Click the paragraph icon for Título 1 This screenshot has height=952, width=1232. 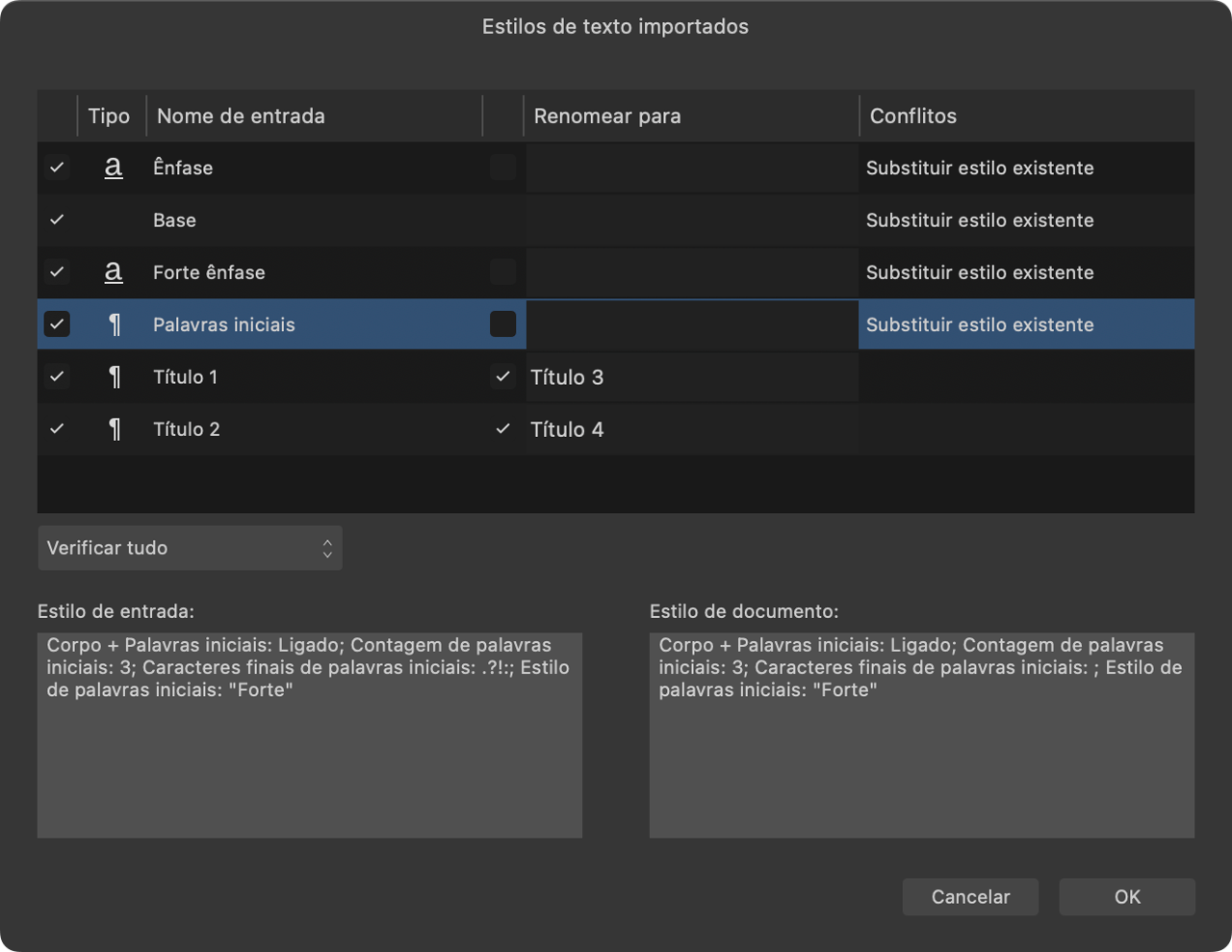click(115, 377)
